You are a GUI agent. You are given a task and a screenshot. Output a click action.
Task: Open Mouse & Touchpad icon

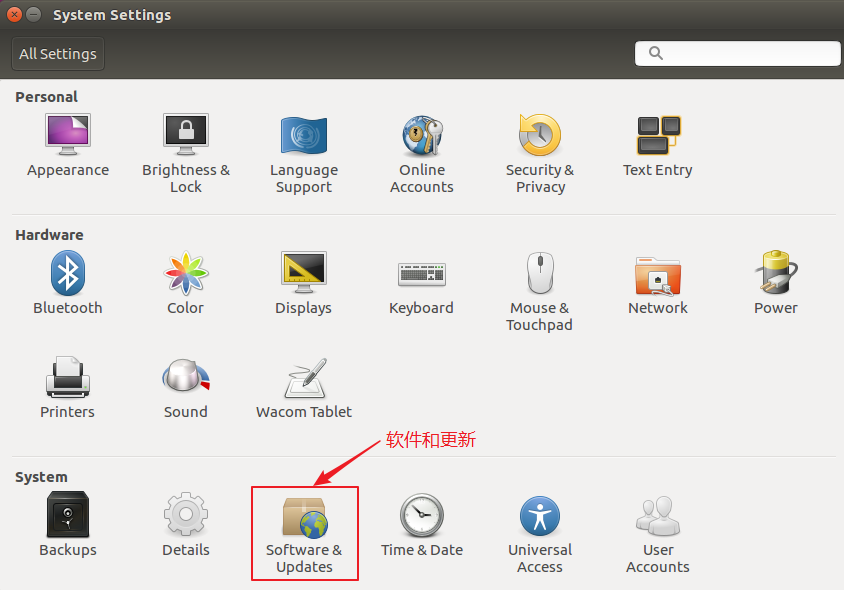pyautogui.click(x=540, y=273)
